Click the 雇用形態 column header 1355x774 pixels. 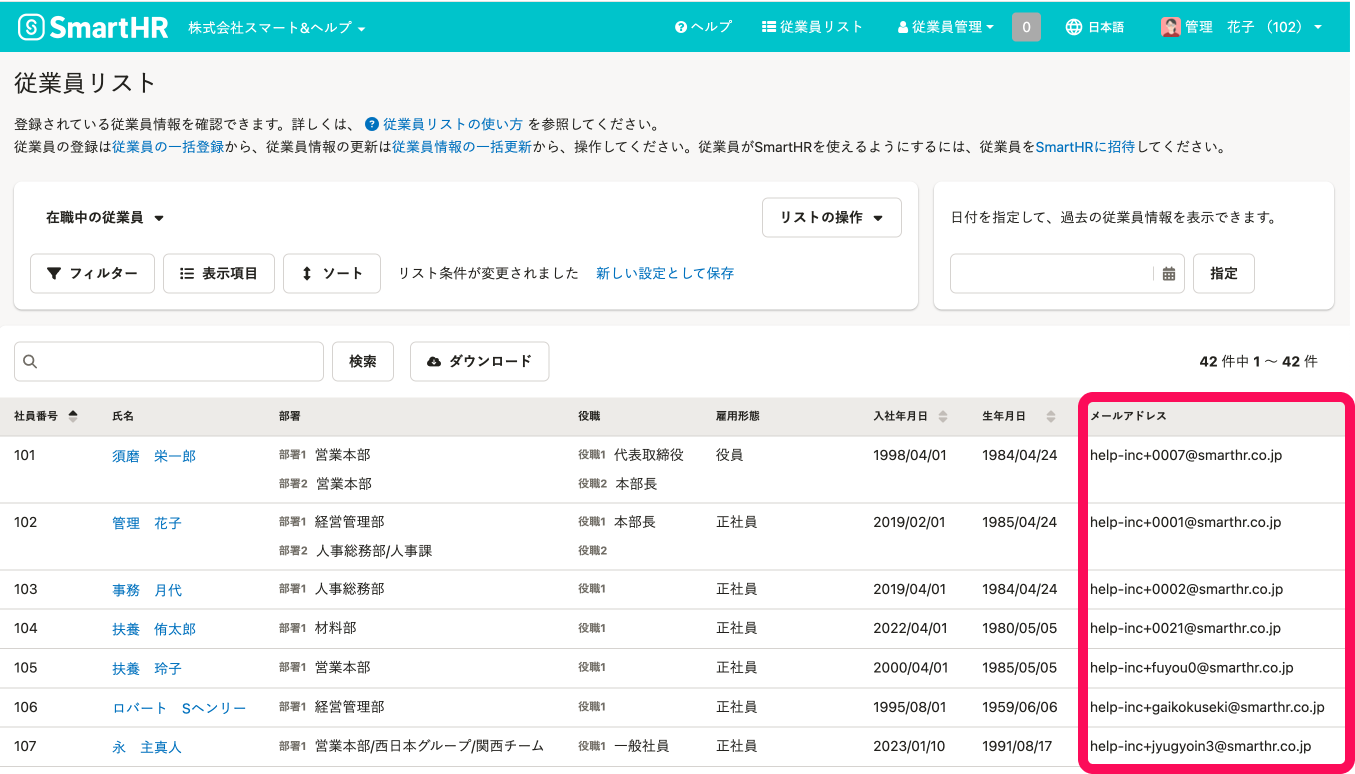738,416
